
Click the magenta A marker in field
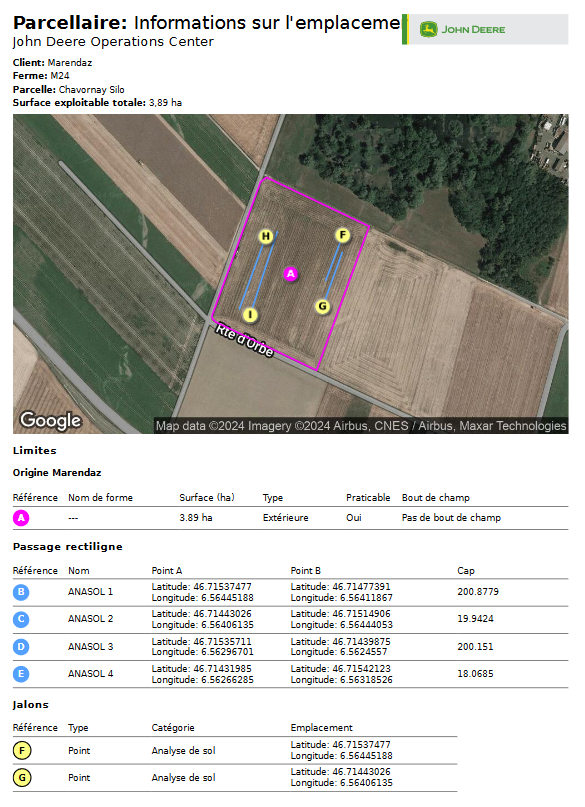(291, 274)
